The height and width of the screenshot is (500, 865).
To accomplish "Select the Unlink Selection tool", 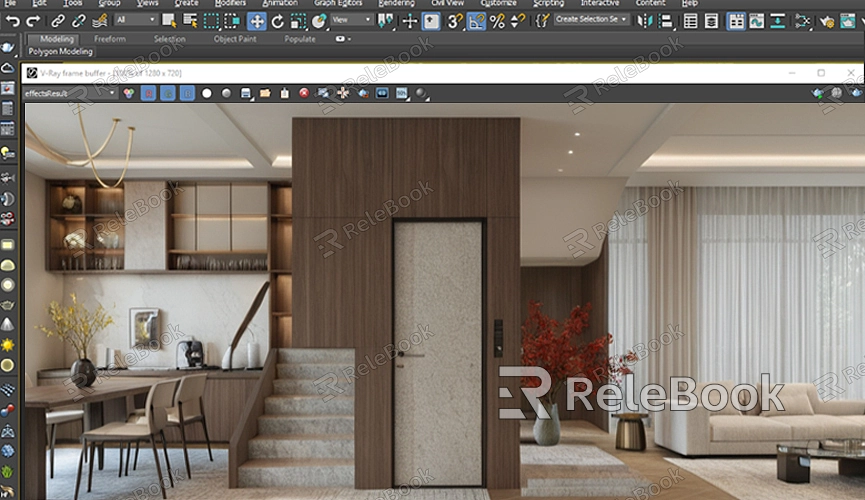I will [x=78, y=22].
